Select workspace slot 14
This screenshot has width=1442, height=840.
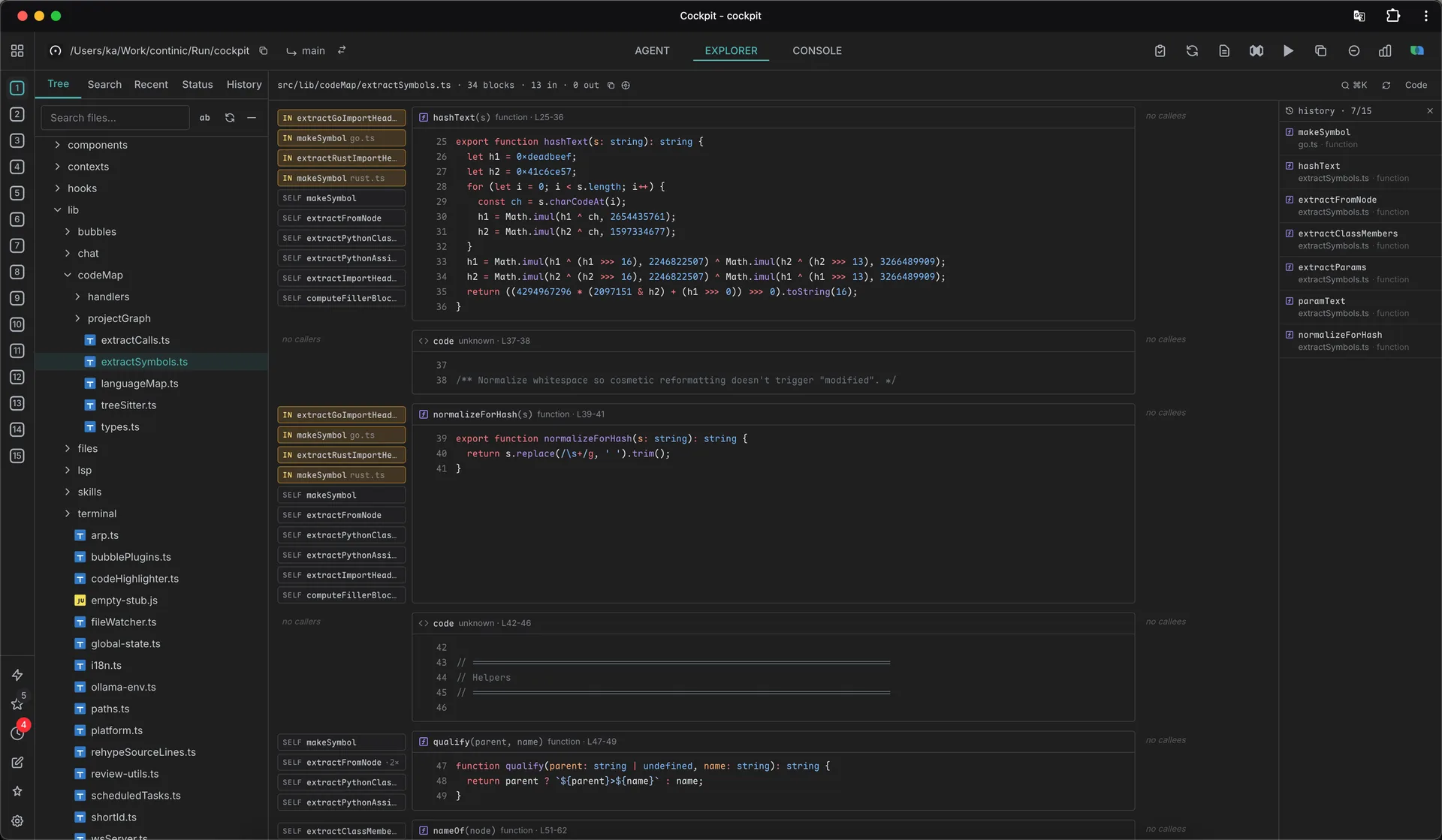(17, 429)
